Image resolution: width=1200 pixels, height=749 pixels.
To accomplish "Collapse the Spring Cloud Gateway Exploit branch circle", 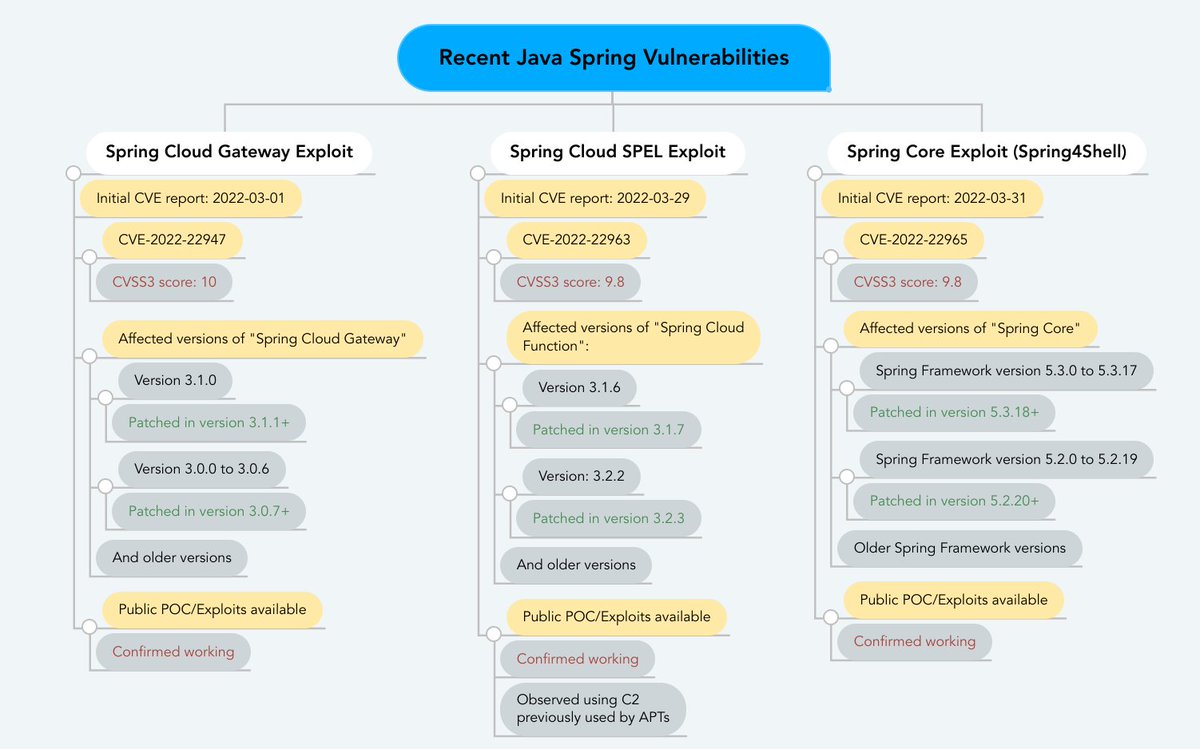I will point(73,174).
